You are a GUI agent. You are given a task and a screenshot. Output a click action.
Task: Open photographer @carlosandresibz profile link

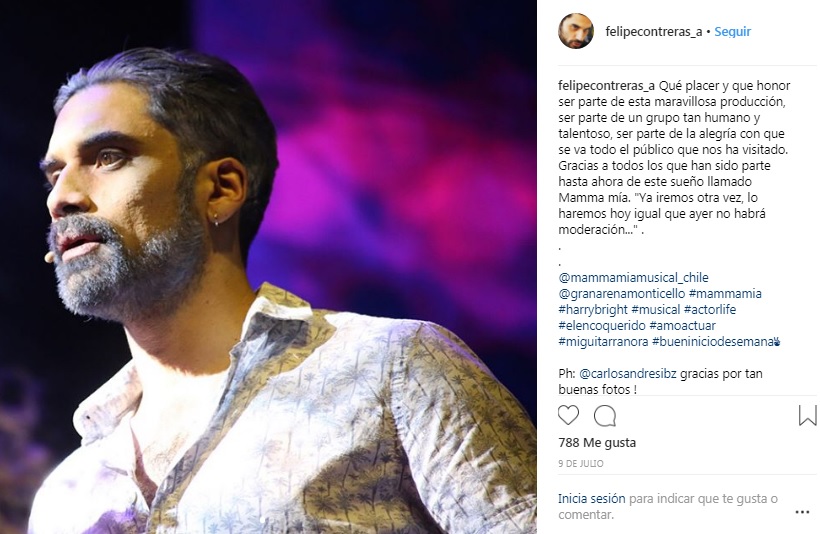[628, 374]
